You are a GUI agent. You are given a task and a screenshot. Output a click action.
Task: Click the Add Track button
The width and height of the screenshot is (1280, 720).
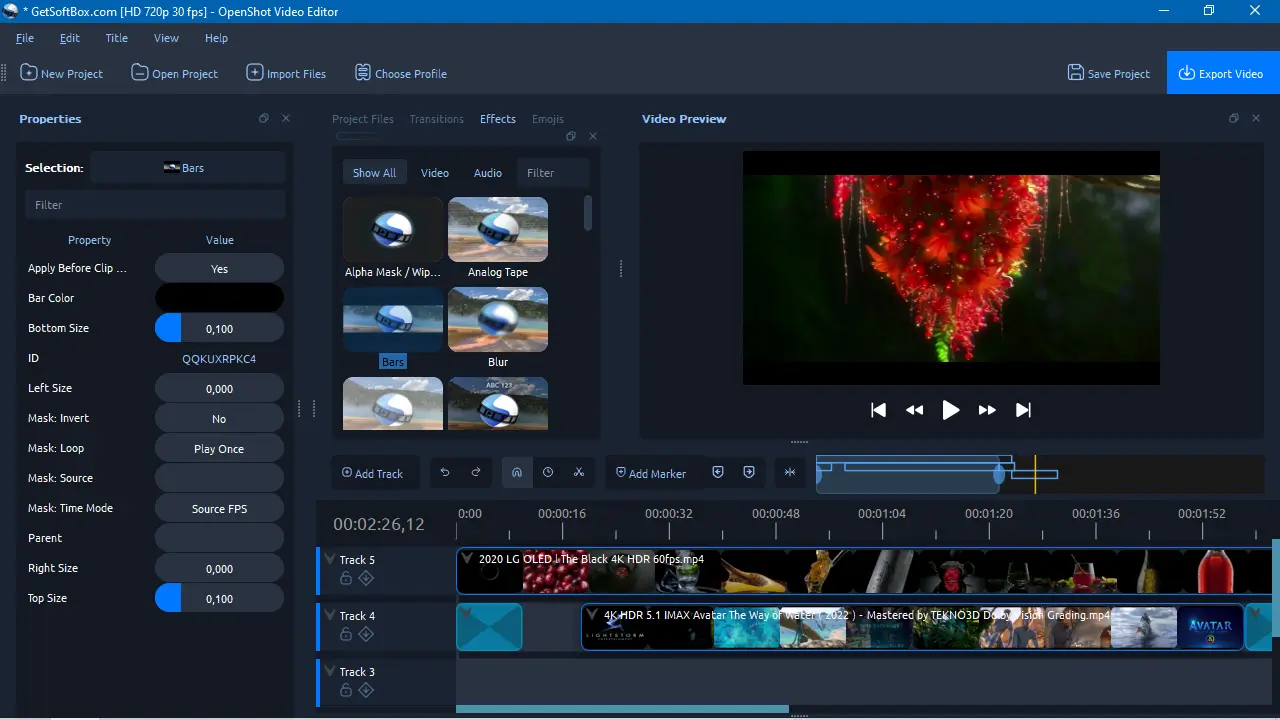point(372,473)
